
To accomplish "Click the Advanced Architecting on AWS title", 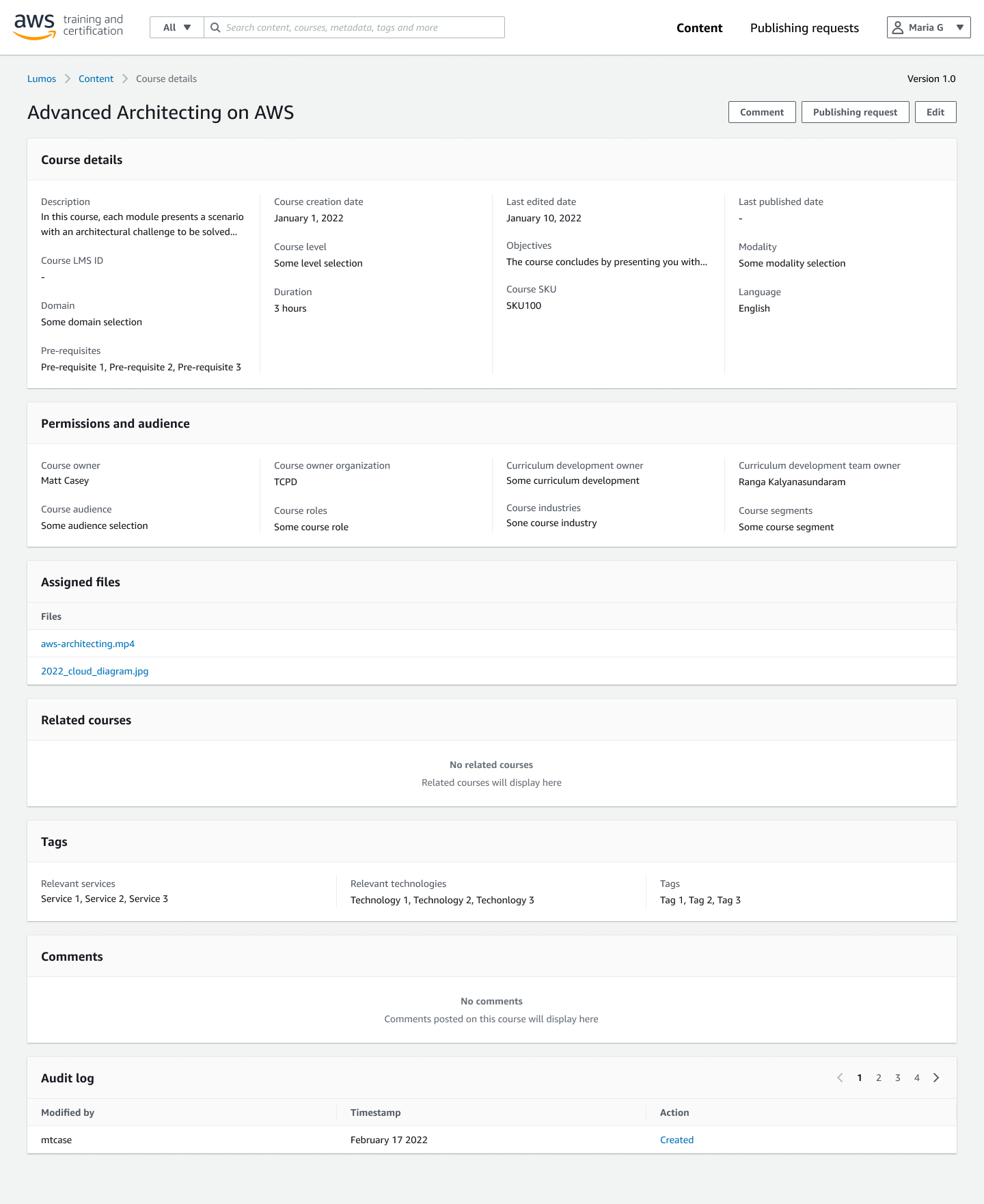I will tap(161, 112).
